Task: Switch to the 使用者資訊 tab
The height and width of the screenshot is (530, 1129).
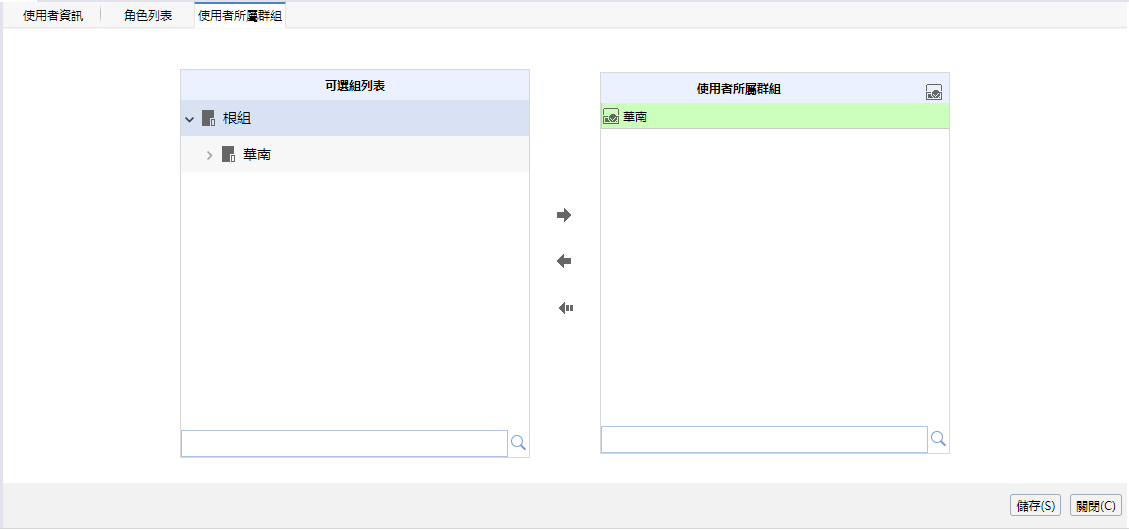Action: pos(53,16)
